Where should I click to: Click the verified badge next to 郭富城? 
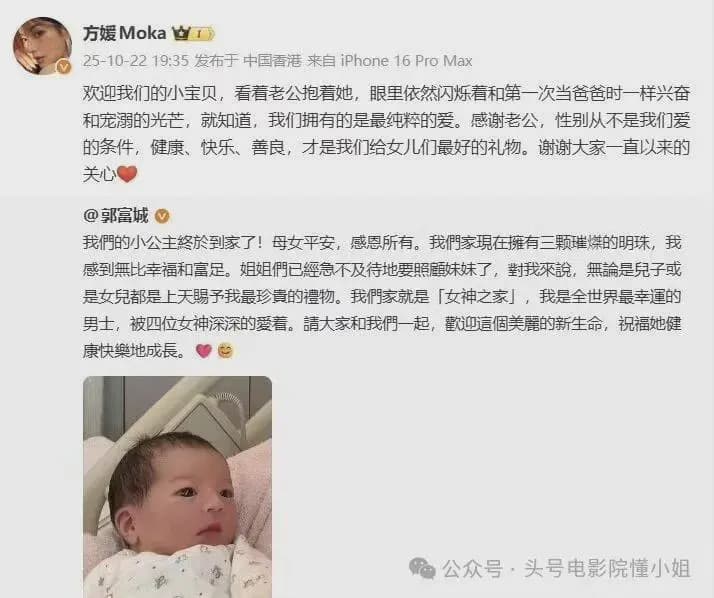[163, 216]
